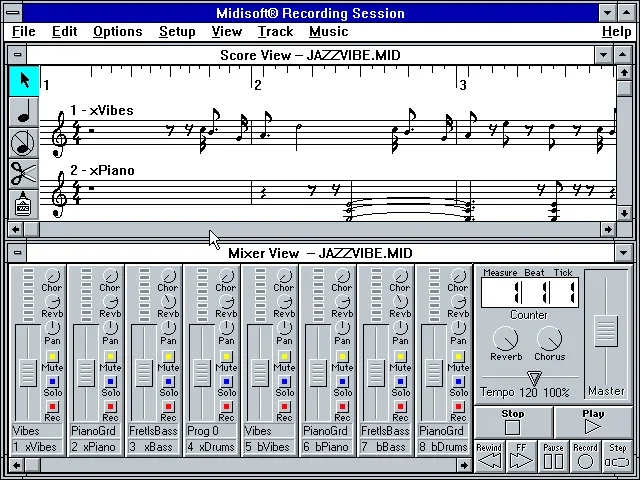Adjust the global Chorus knob
The height and width of the screenshot is (480, 640).
click(x=549, y=338)
